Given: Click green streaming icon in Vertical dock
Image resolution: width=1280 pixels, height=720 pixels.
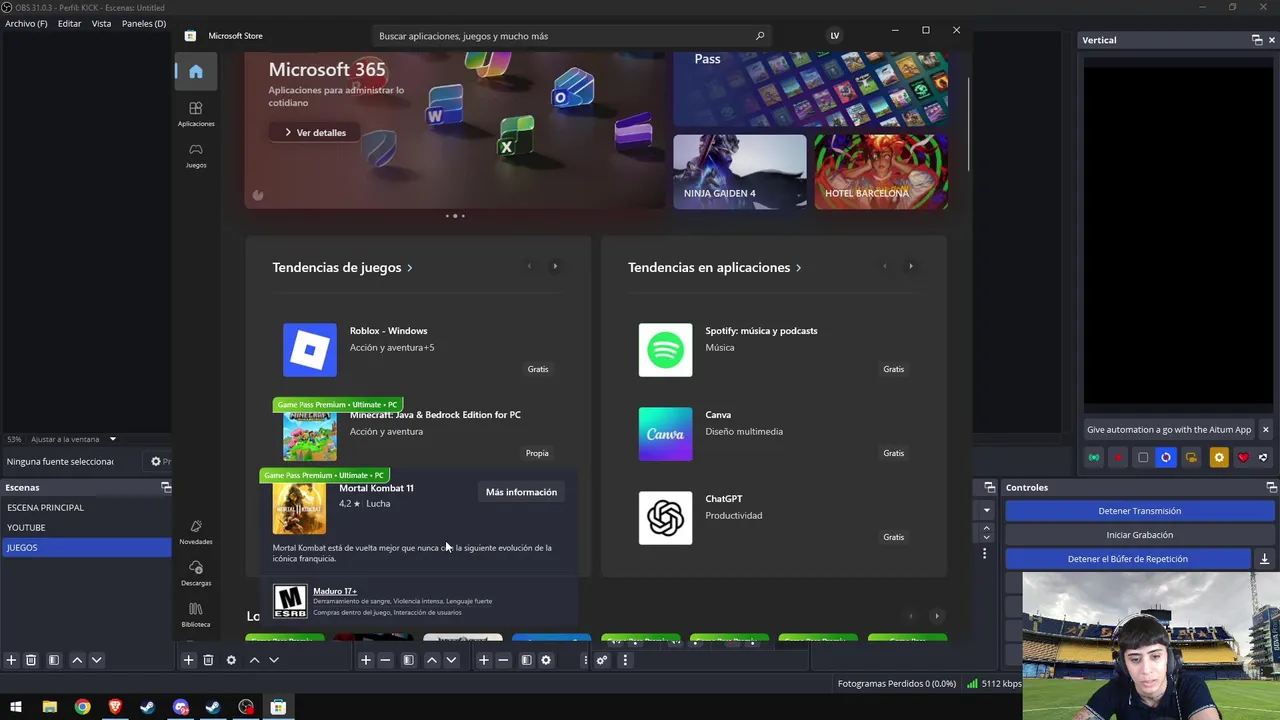Looking at the screenshot, I should click(1094, 458).
